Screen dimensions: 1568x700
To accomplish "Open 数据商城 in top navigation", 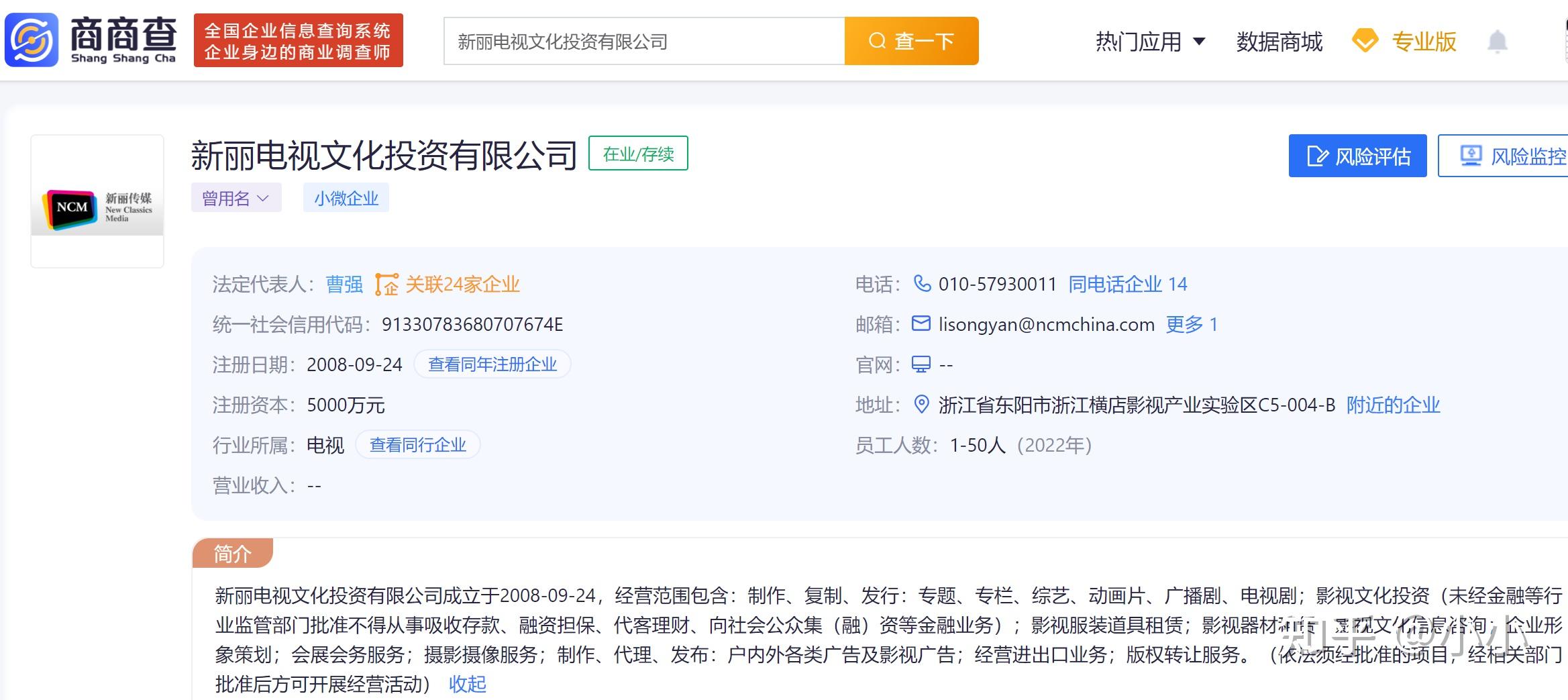I will click(x=1279, y=42).
